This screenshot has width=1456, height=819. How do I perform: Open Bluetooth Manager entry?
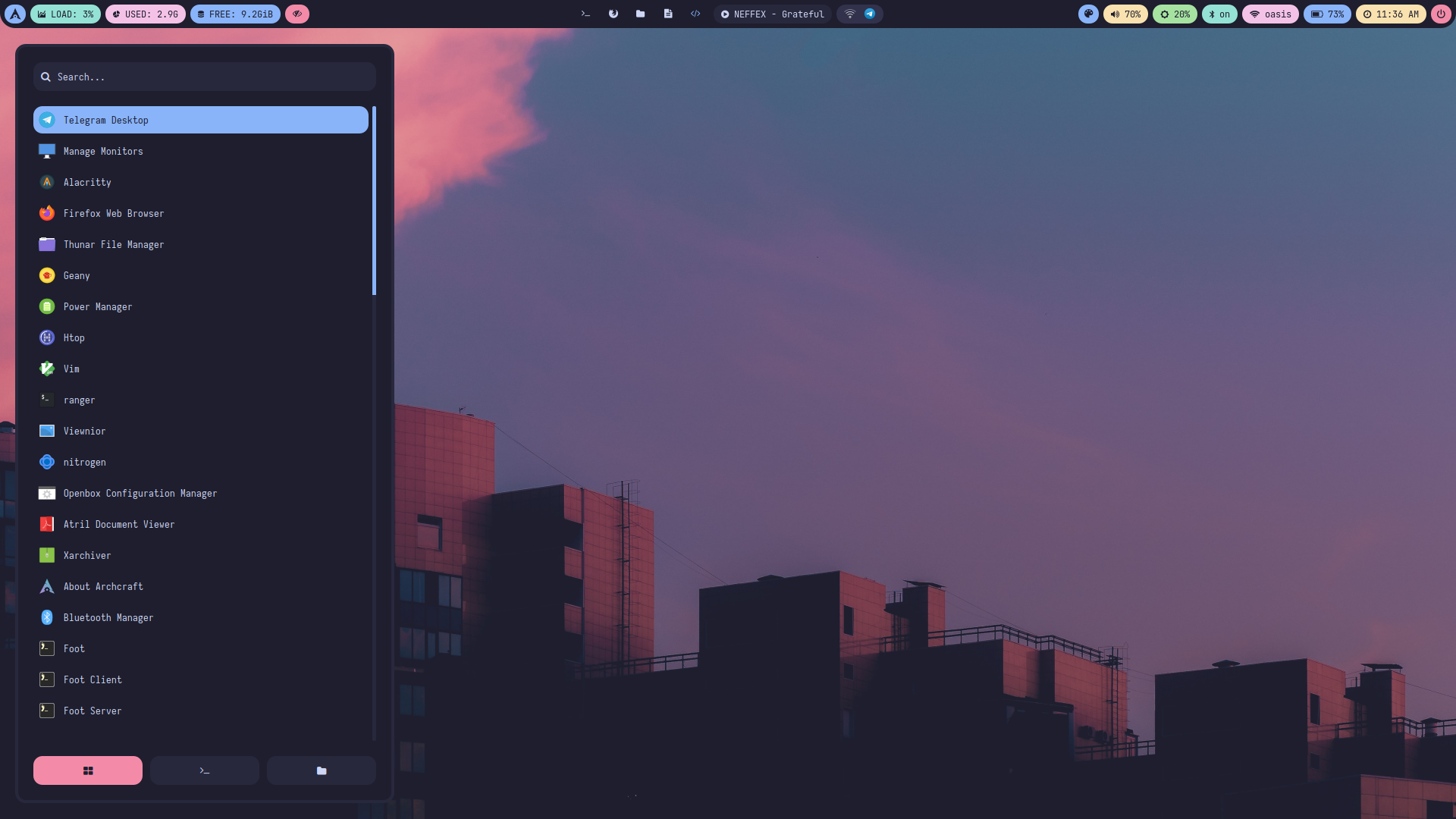[108, 618]
